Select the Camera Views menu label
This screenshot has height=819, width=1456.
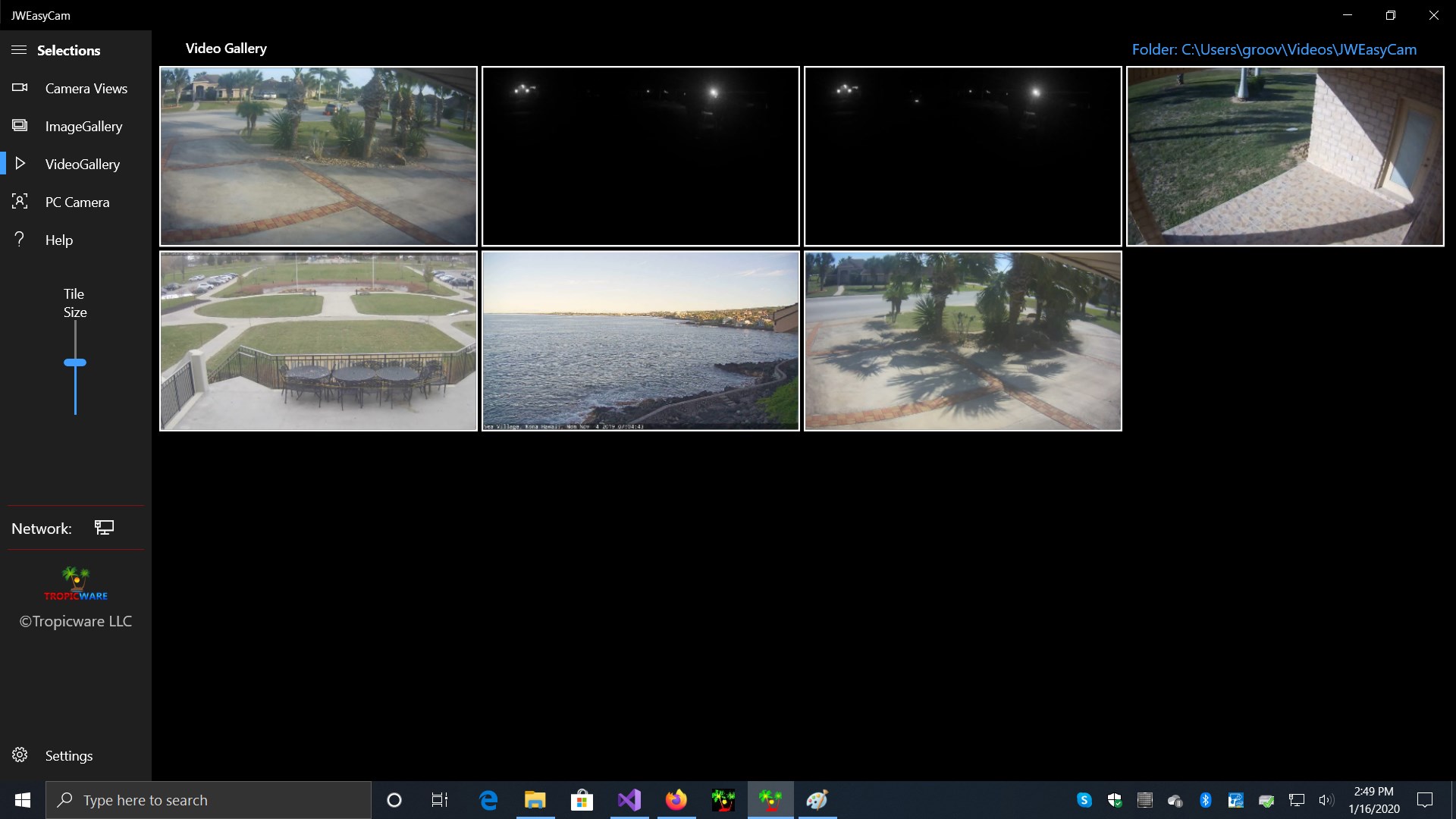86,89
